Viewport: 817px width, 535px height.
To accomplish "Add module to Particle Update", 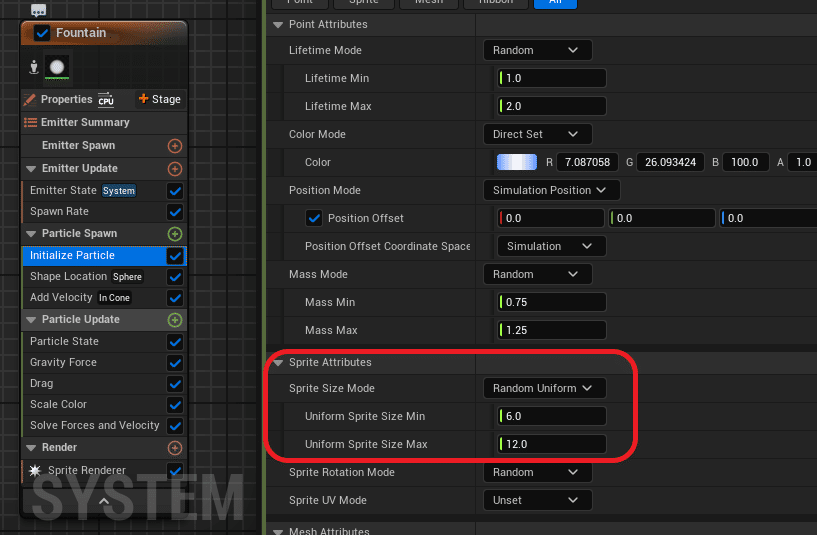I will coord(175,320).
